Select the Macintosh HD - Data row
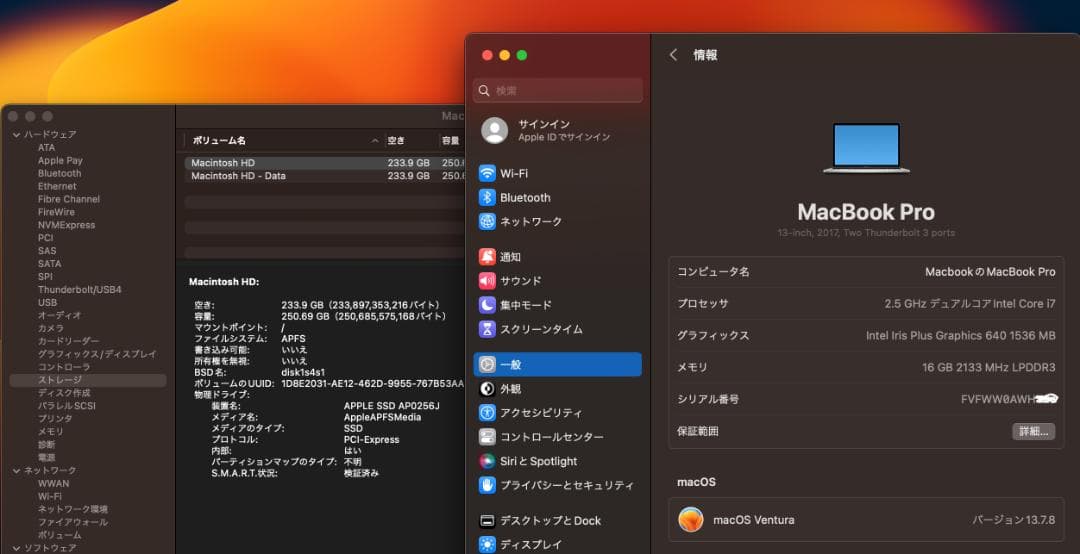The width and height of the screenshot is (1080, 554). (324, 176)
